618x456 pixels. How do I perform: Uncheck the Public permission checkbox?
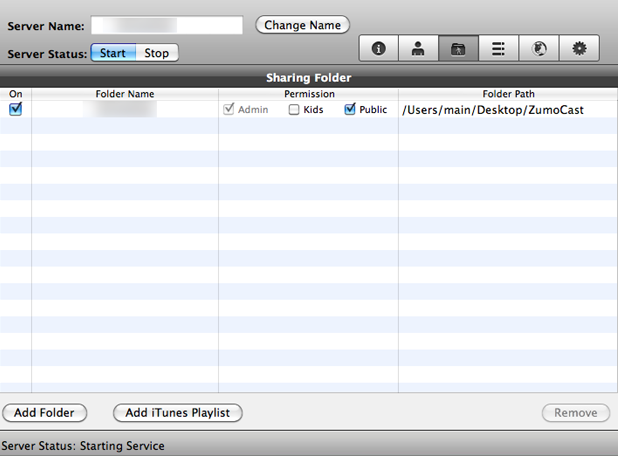coord(350,110)
